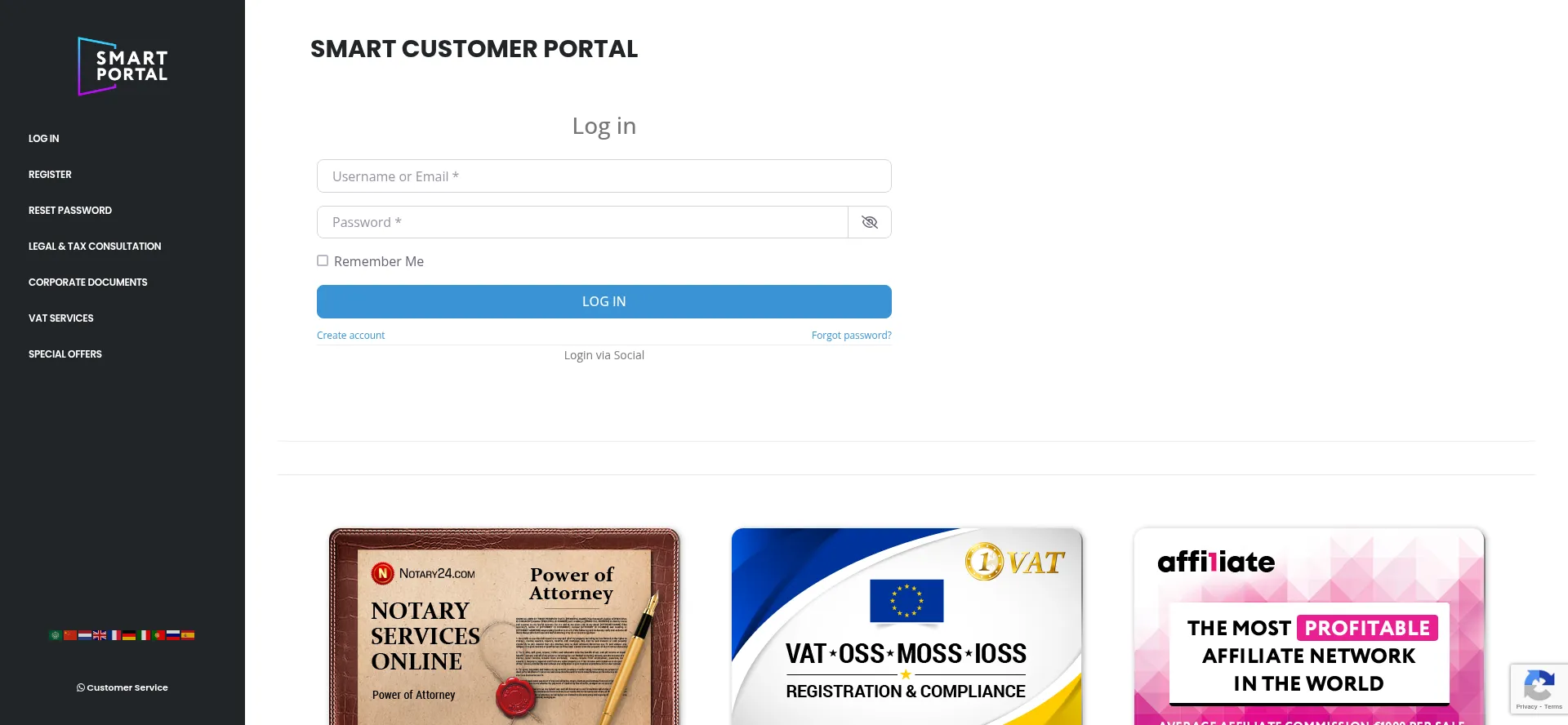The image size is (1568, 725).
Task: Click the blue LOG IN button
Action: 604,301
